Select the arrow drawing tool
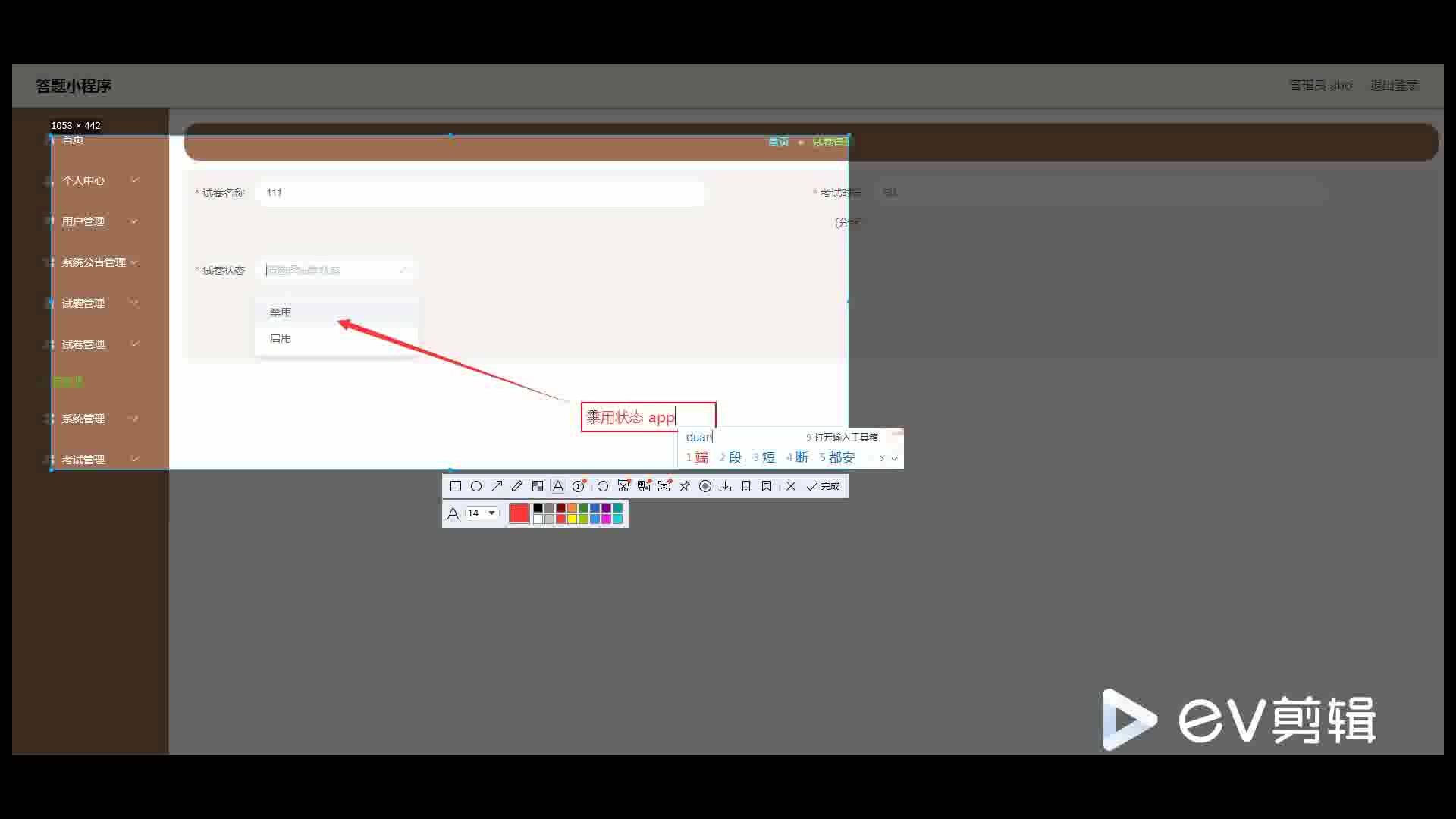The image size is (1456, 819). coord(497,486)
